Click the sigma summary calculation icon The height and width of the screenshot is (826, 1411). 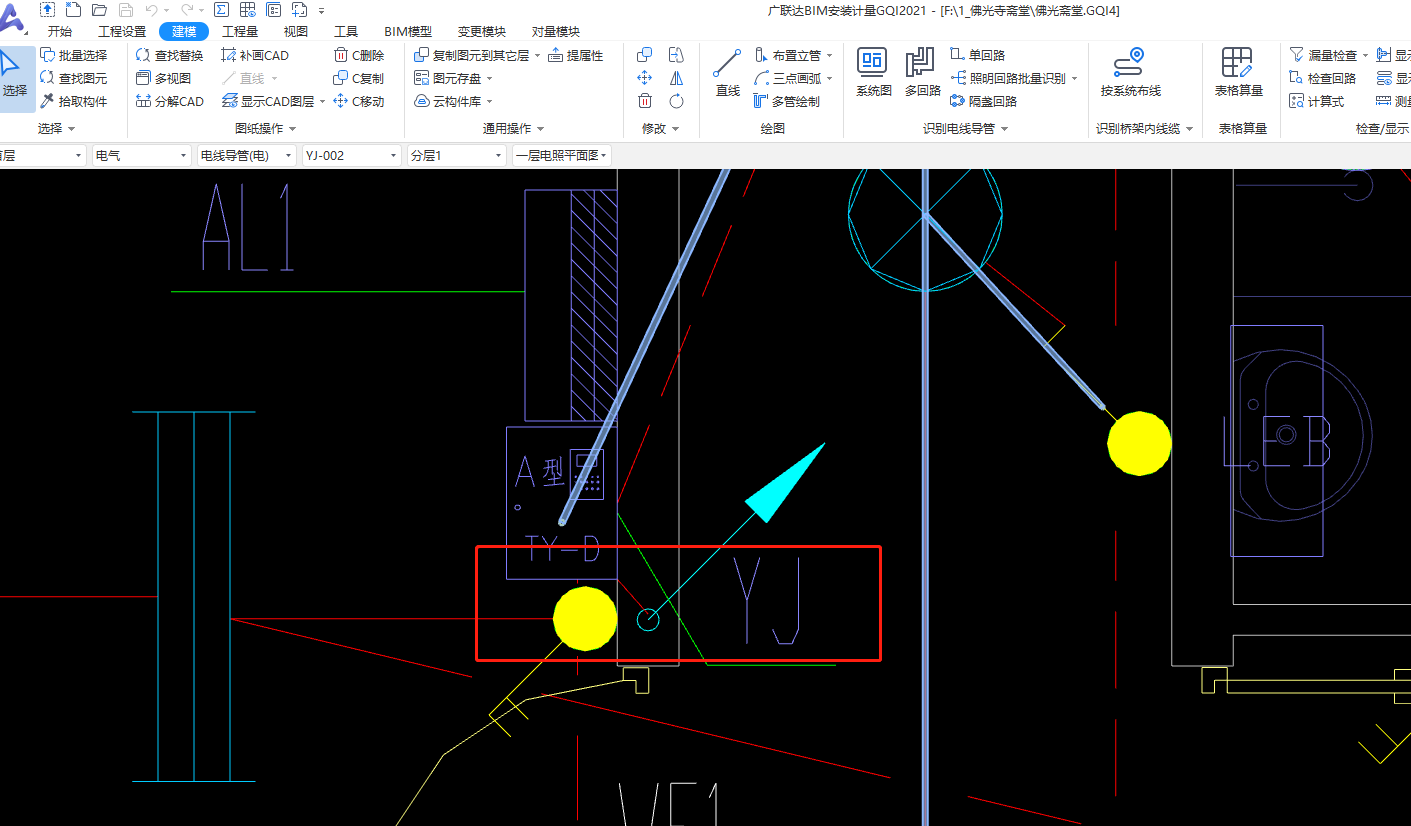pos(221,9)
